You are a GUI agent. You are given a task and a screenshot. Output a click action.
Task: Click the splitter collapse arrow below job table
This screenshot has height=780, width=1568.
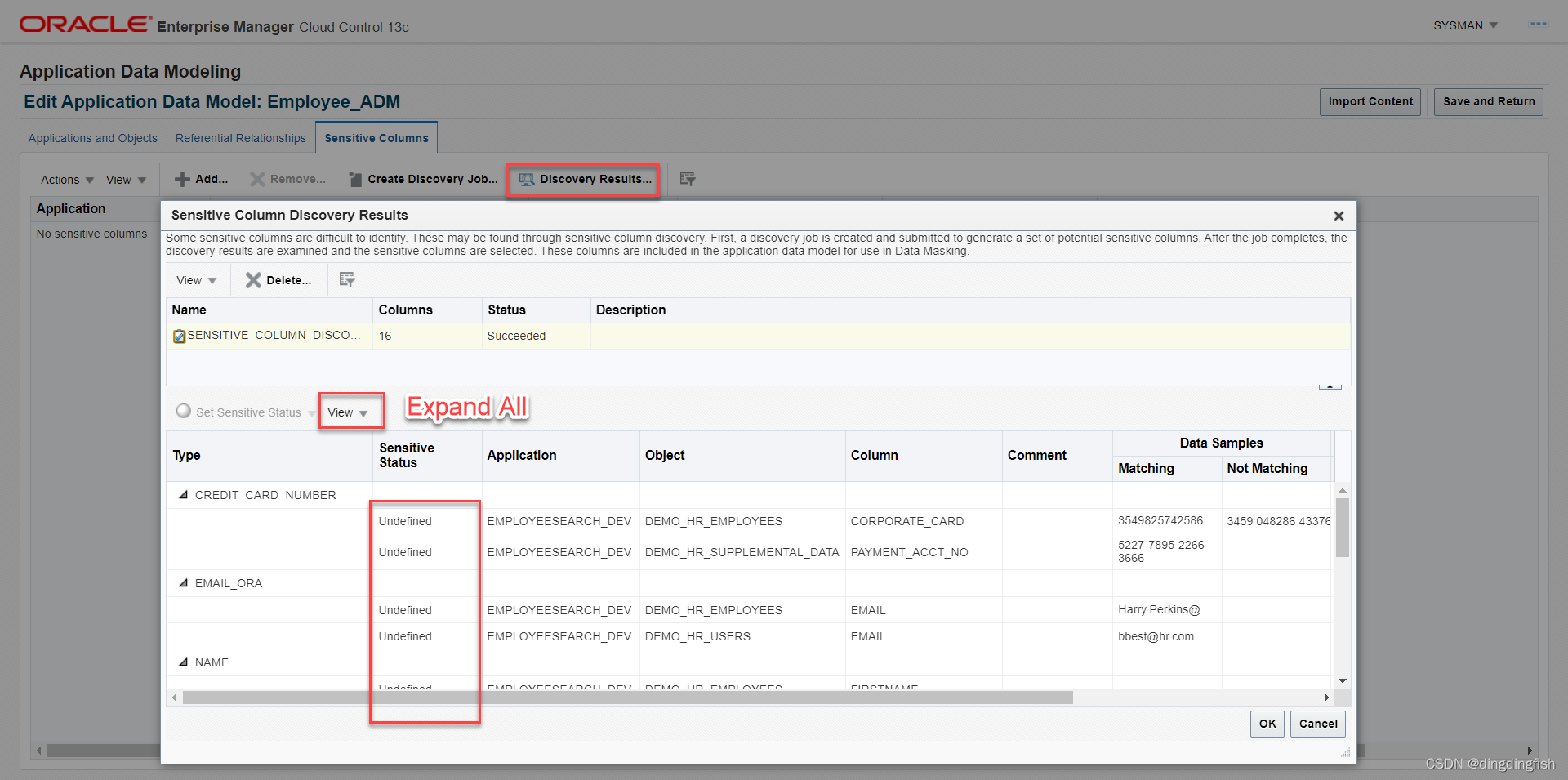pyautogui.click(x=1330, y=386)
